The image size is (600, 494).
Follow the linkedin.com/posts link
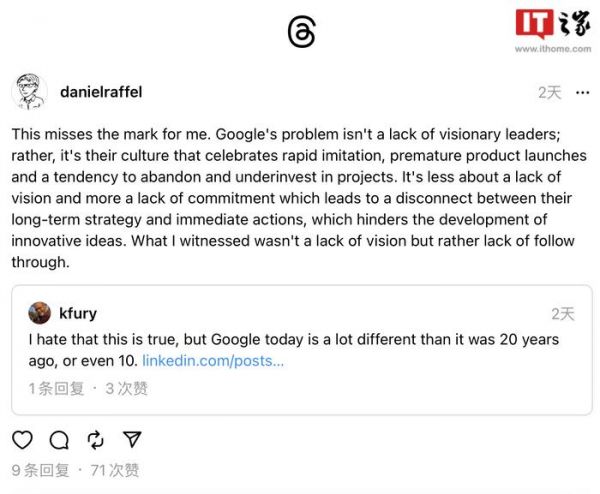tap(213, 360)
